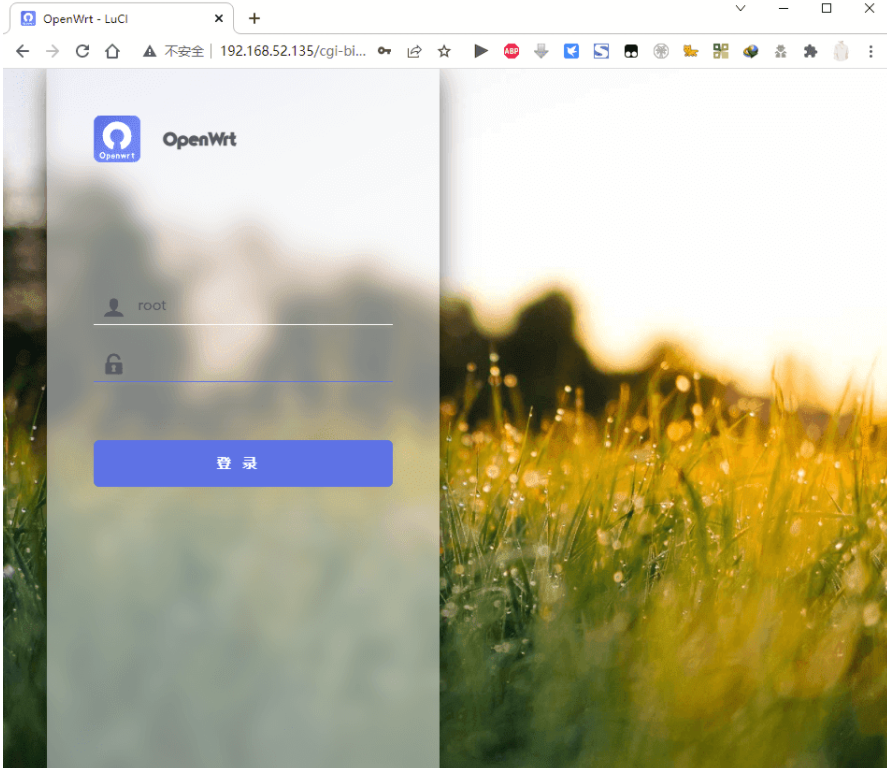Image resolution: width=887 pixels, height=768 pixels.
Task: Open a new browser tab
Action: click(254, 18)
